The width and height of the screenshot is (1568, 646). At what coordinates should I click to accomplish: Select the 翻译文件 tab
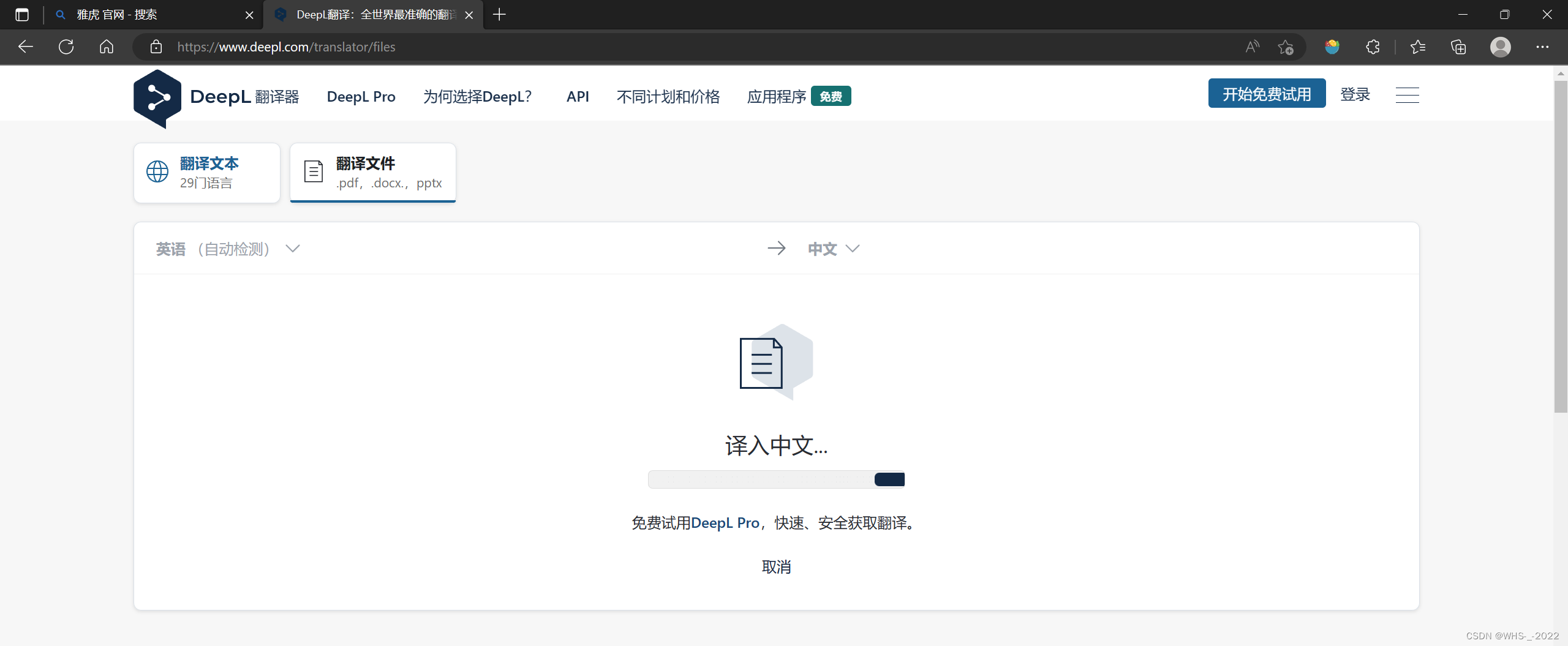click(x=373, y=173)
